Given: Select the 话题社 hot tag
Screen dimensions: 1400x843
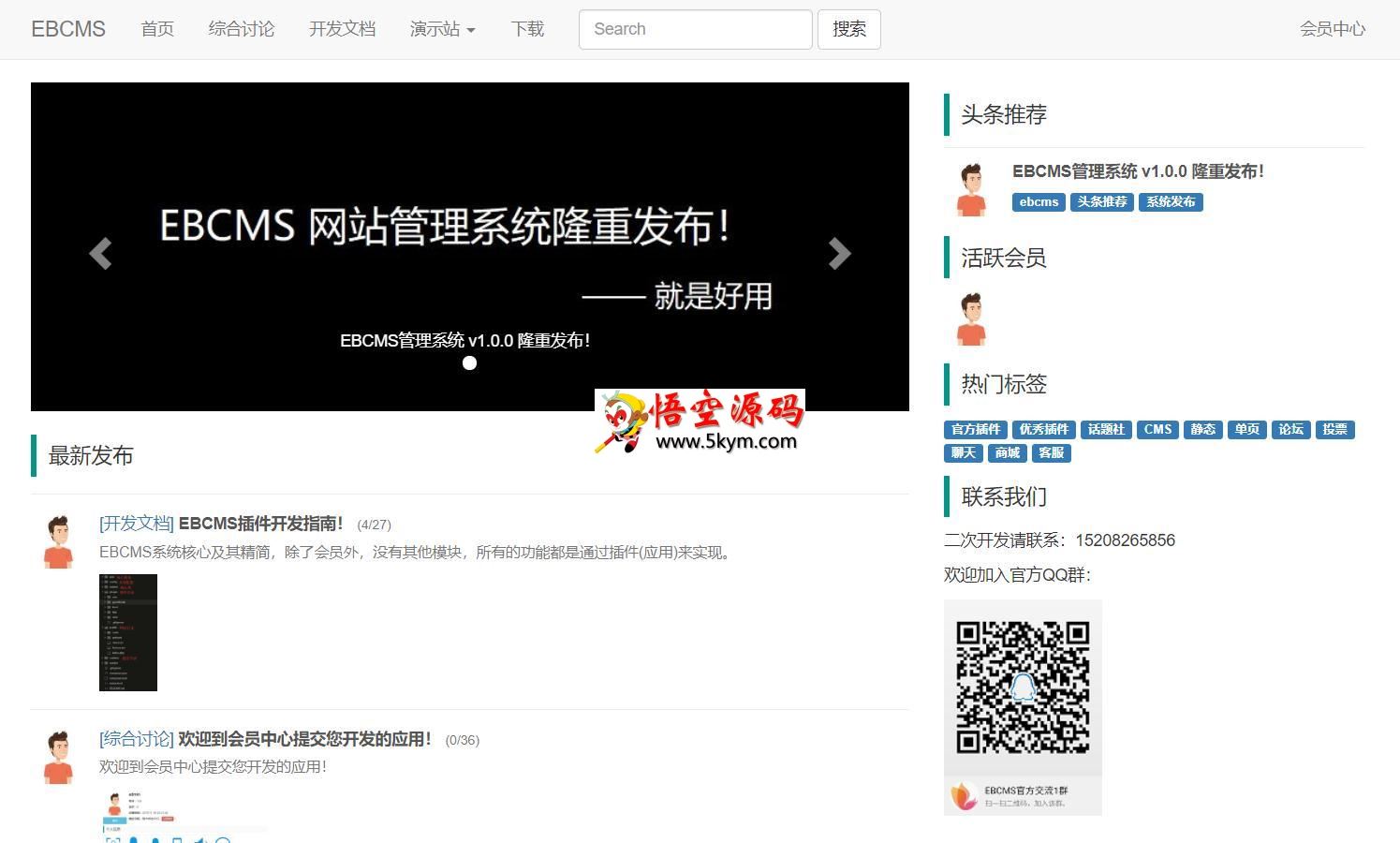Looking at the screenshot, I should 1106,430.
